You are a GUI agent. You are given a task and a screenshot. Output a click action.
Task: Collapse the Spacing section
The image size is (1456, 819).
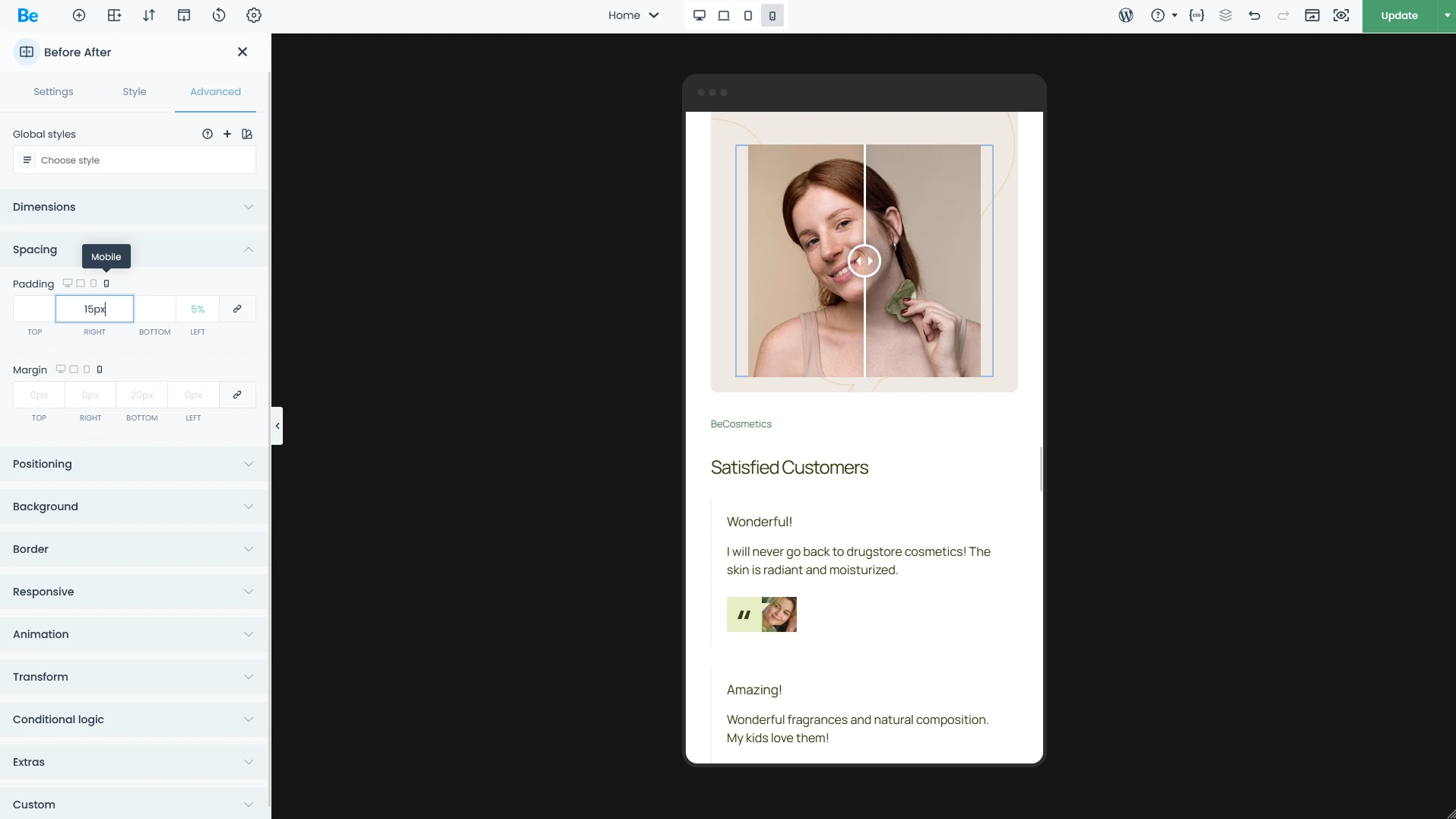pos(248,249)
